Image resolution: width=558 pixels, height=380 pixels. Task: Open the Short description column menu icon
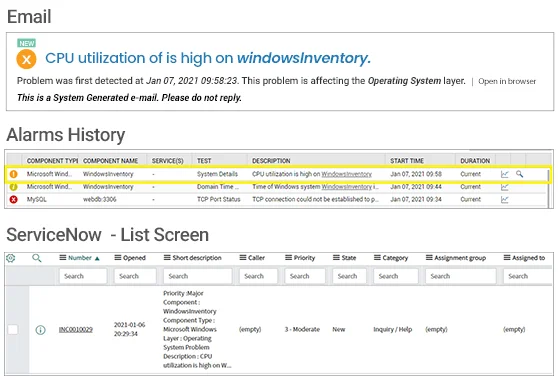tap(167, 258)
